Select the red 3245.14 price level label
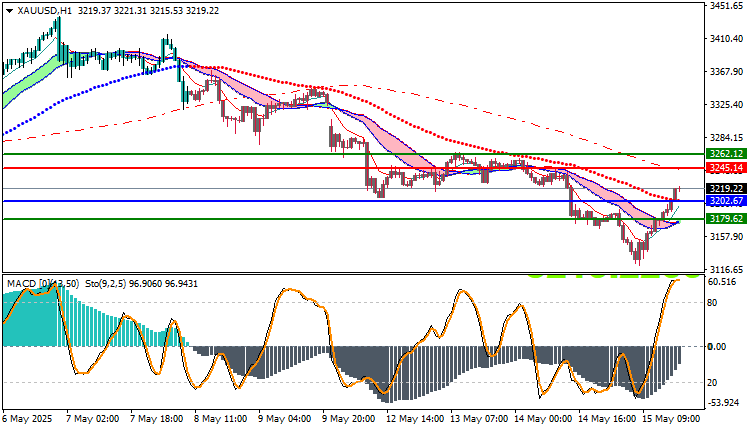The width and height of the screenshot is (750, 430). click(x=726, y=167)
